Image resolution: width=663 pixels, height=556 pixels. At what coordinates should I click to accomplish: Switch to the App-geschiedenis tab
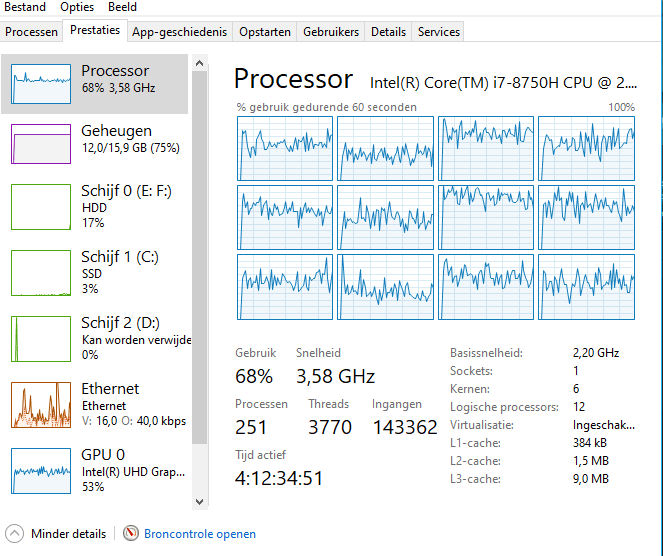180,32
